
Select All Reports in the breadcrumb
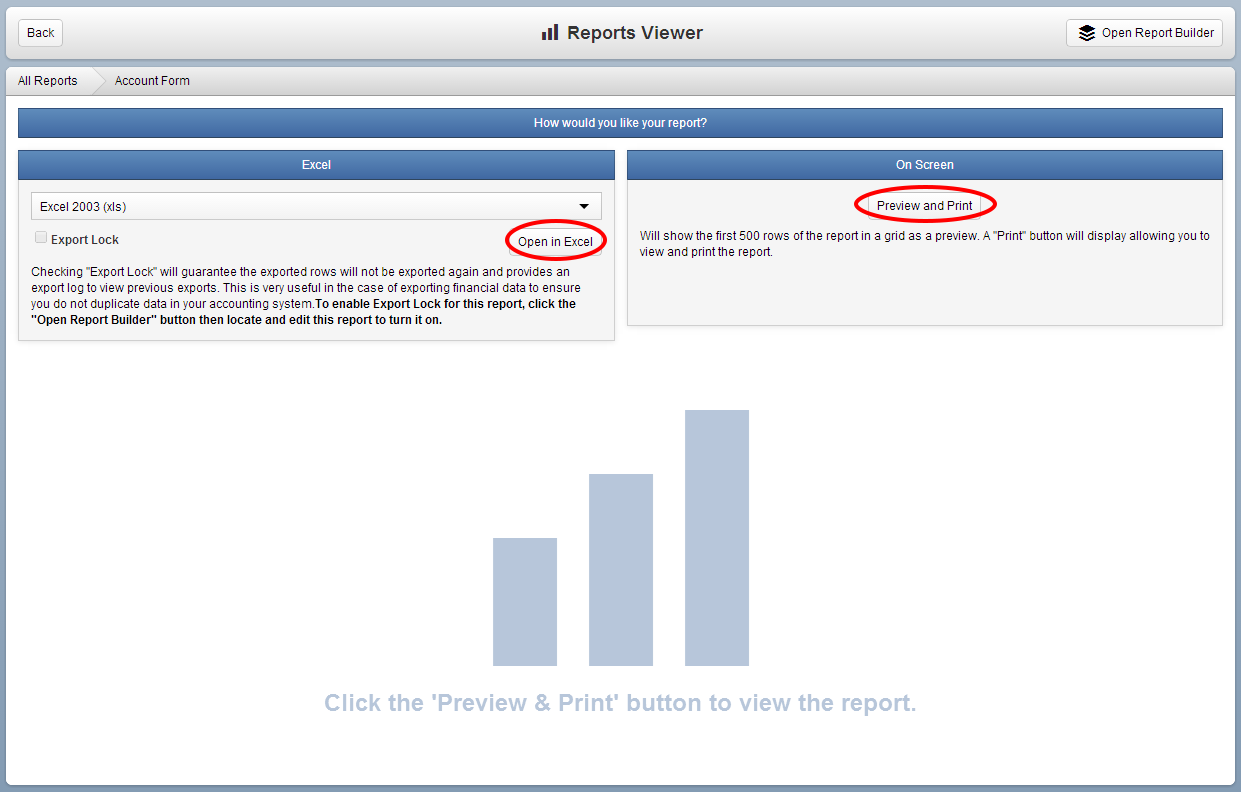click(x=46, y=80)
